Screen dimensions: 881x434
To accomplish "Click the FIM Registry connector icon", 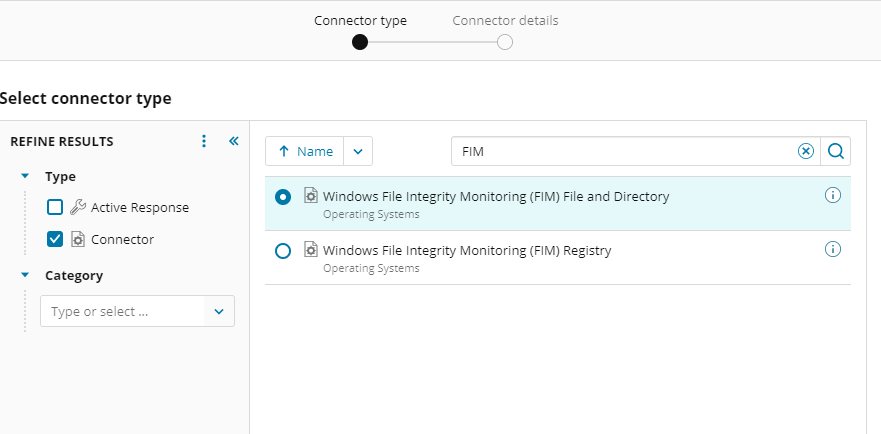I will coord(311,250).
